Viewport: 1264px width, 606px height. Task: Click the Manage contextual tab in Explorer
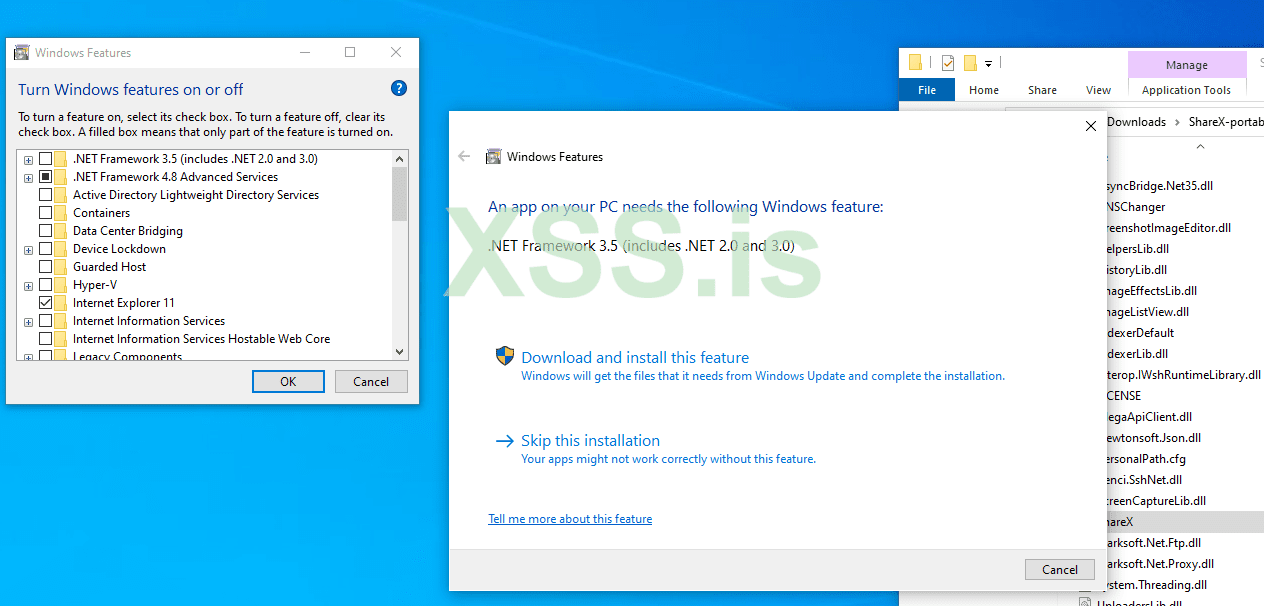[x=1187, y=65]
